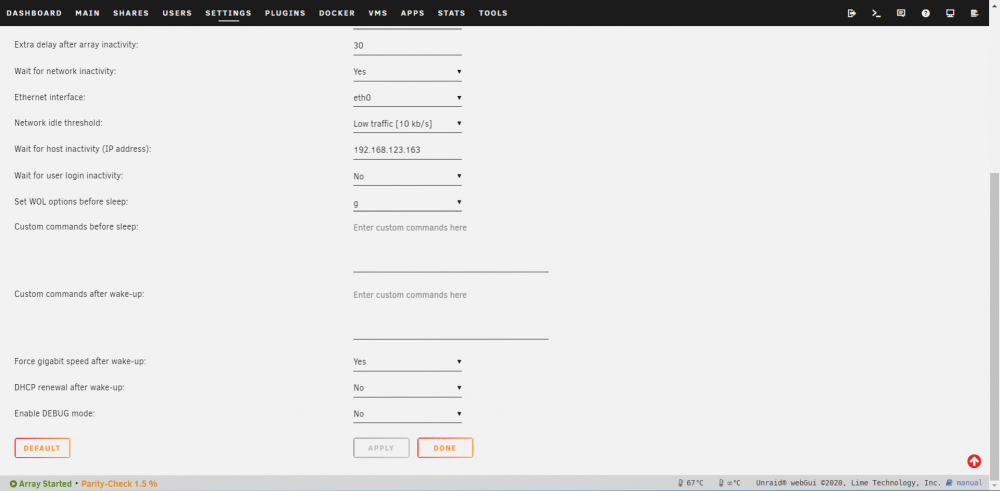1000x491 pixels.
Task: Click the CPU temperature 67°C indicator
Action: [x=691, y=483]
